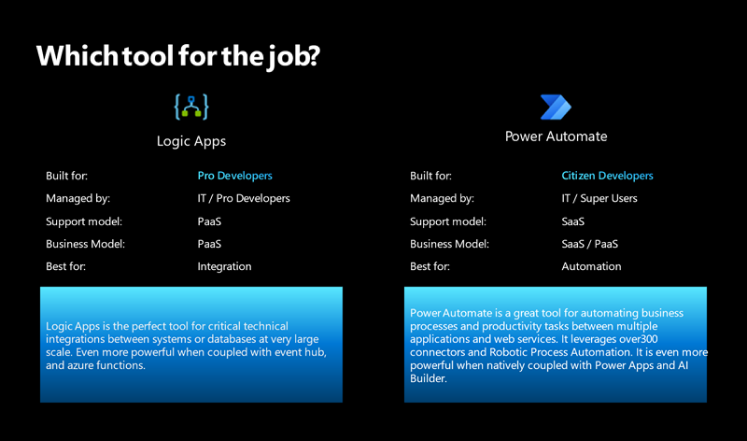This screenshot has width=747, height=441.
Task: Select the Power Automate description text box
Action: 555,345
